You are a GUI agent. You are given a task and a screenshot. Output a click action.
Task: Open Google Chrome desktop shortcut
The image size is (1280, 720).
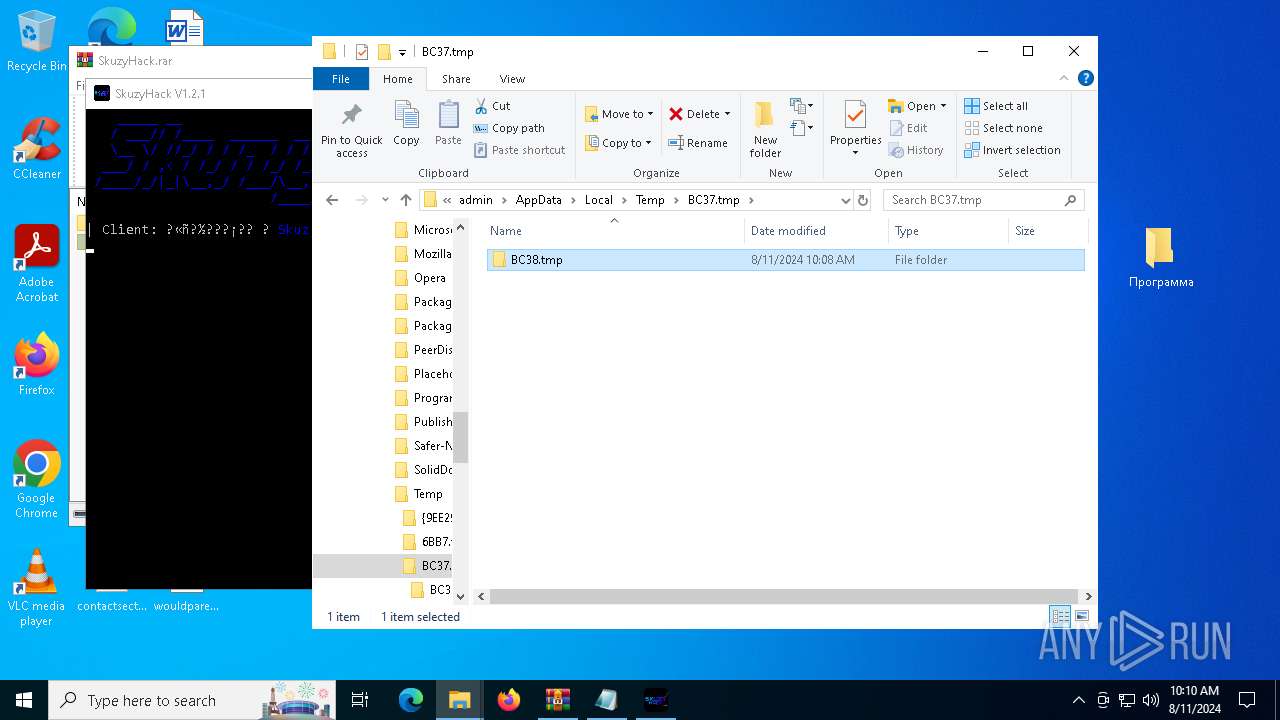pyautogui.click(x=37, y=479)
